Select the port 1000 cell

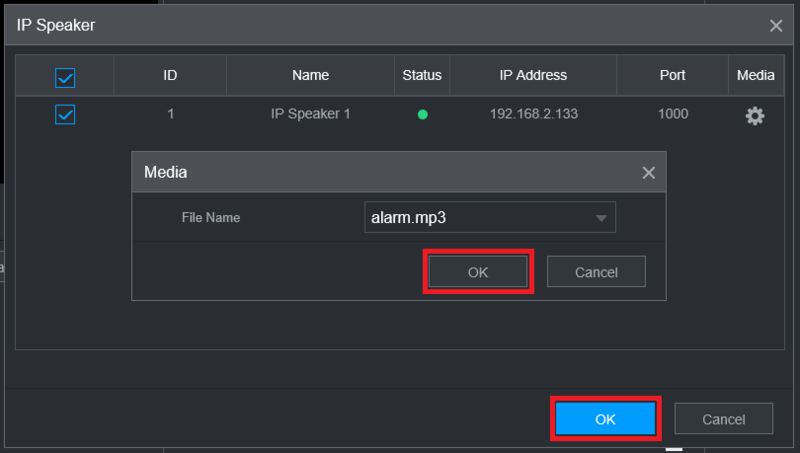click(672, 114)
